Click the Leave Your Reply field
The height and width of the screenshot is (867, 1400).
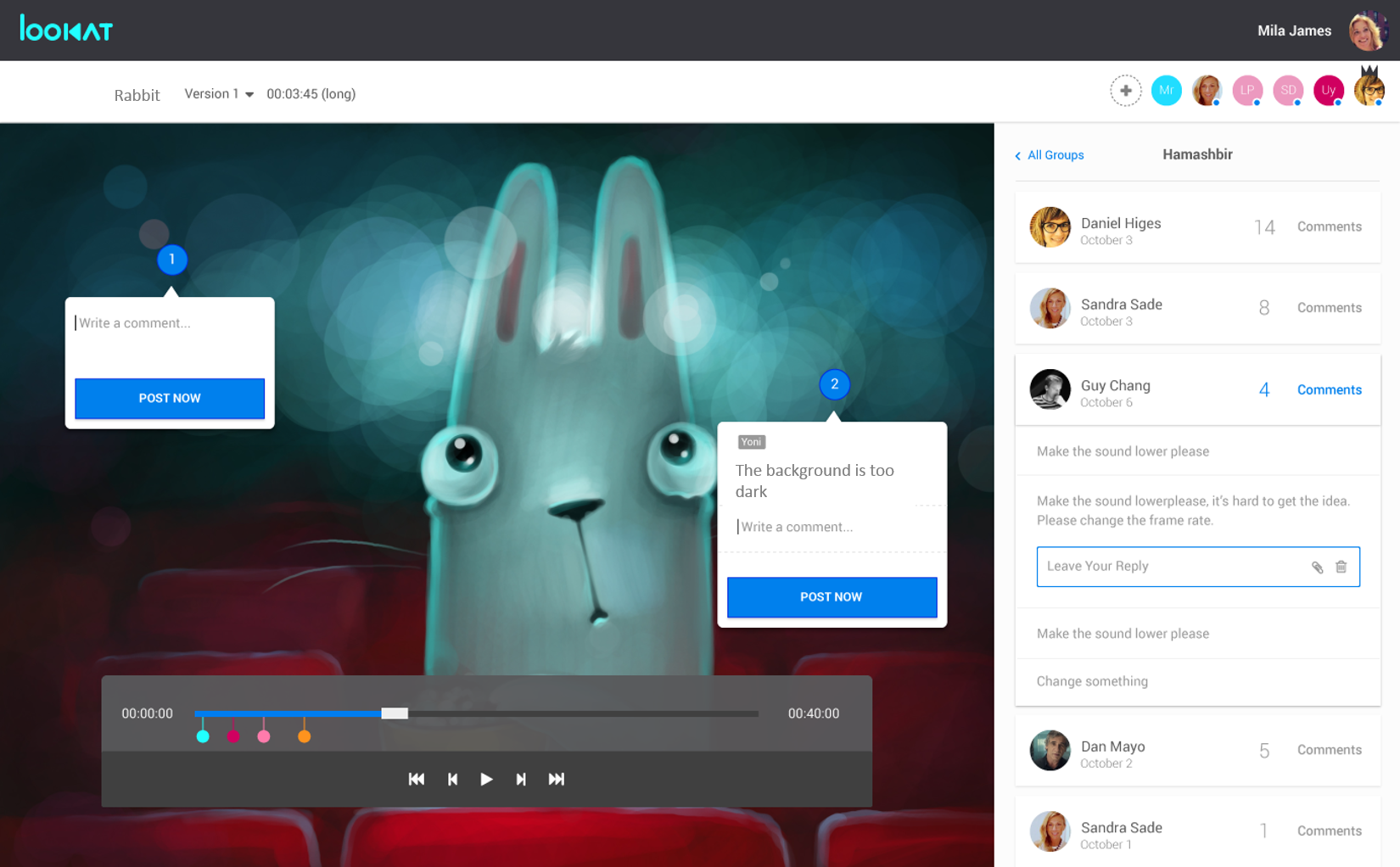[x=1171, y=567]
